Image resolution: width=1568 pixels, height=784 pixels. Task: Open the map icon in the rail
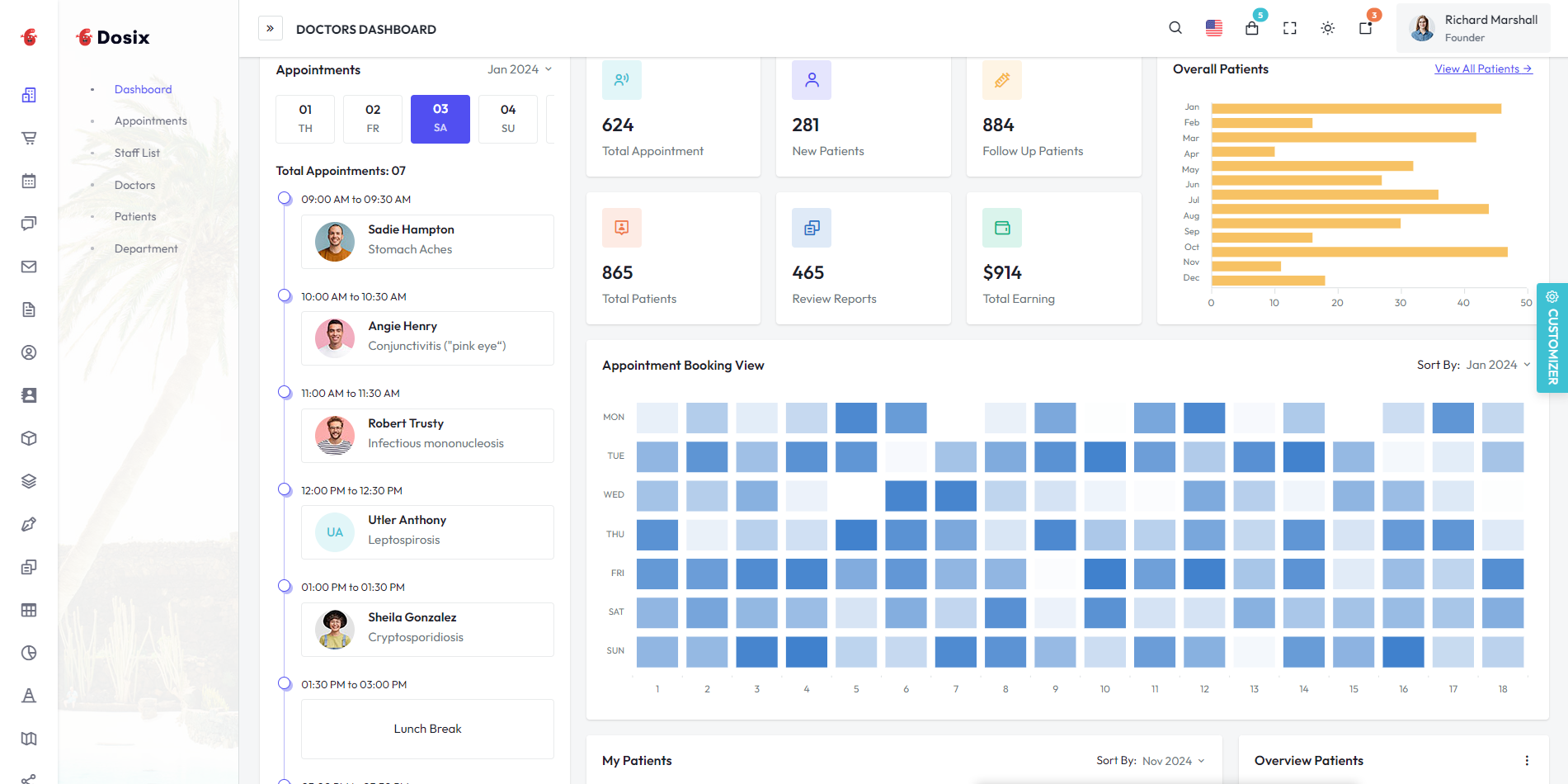(29, 739)
